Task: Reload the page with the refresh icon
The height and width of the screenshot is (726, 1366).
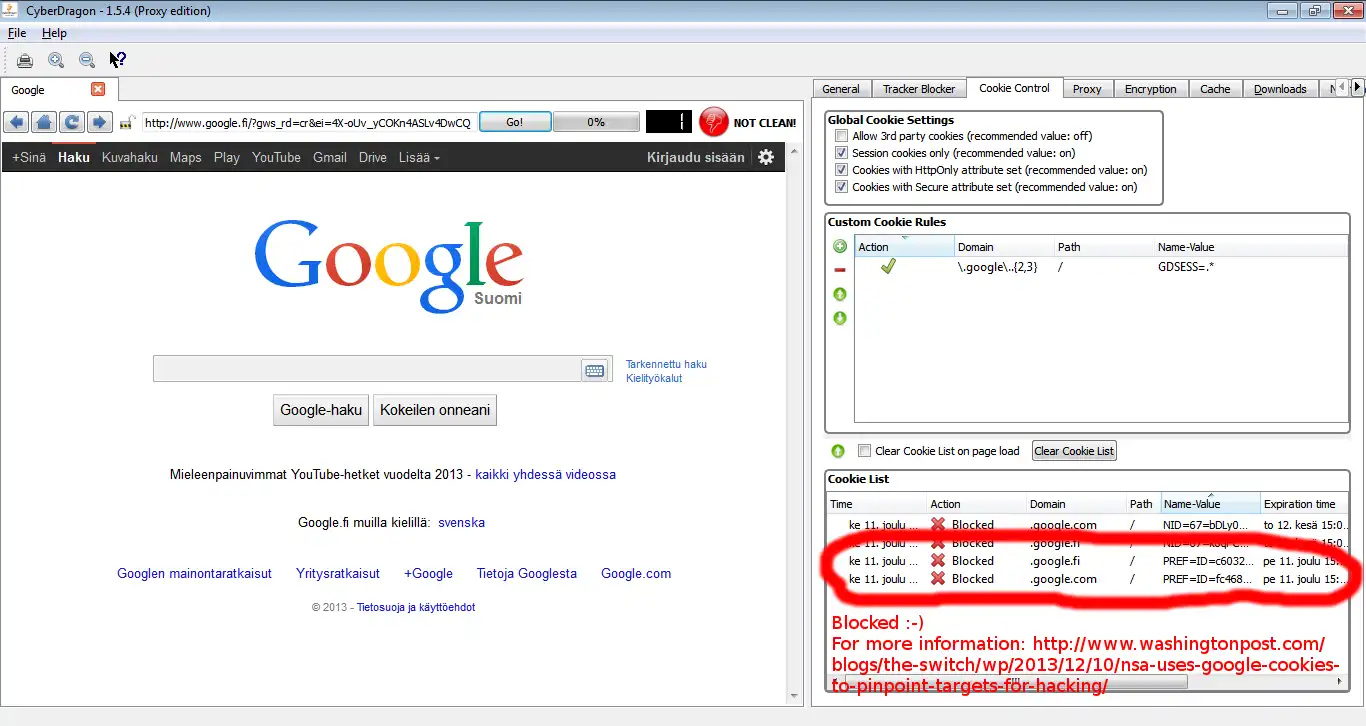Action: [x=71, y=122]
